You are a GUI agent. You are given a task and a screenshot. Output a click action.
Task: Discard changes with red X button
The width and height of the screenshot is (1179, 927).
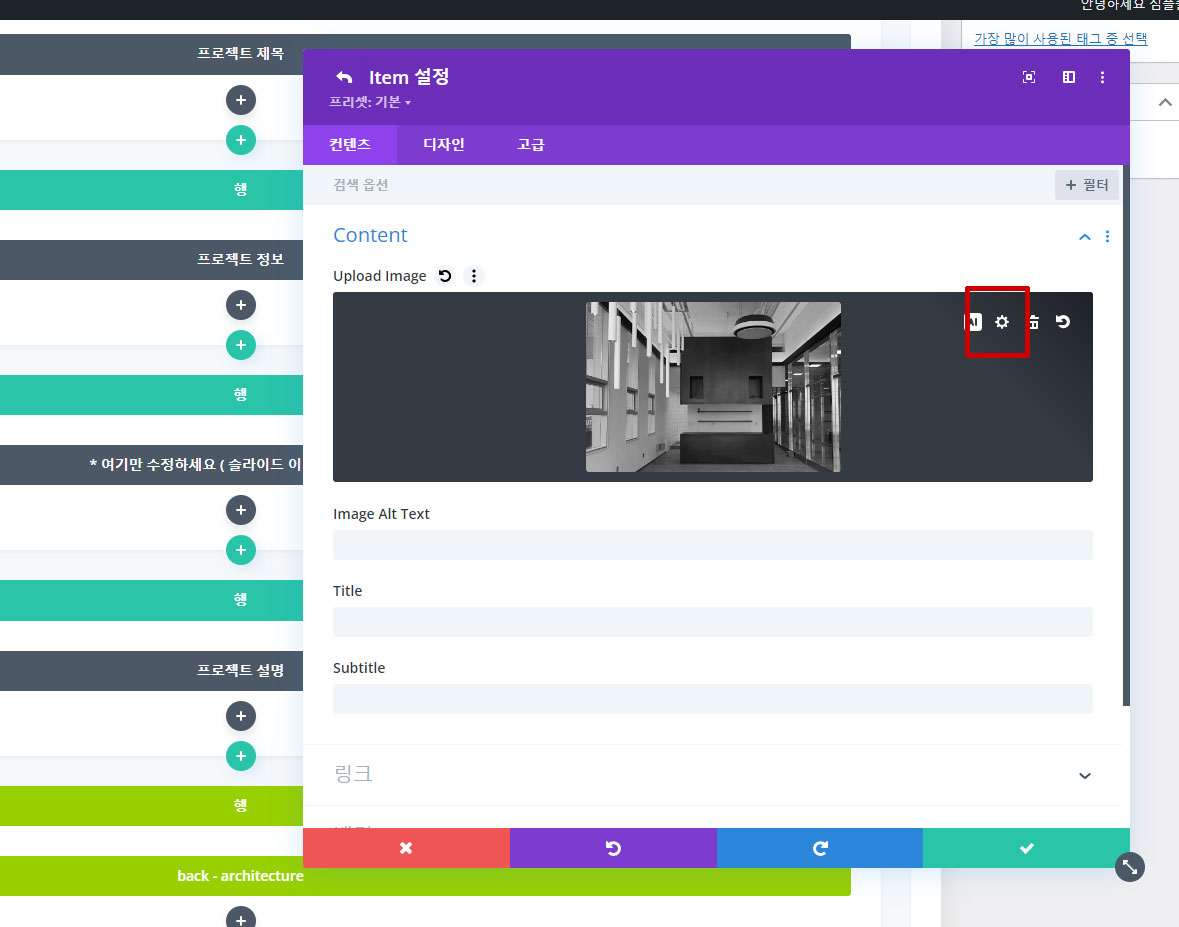[x=406, y=848]
